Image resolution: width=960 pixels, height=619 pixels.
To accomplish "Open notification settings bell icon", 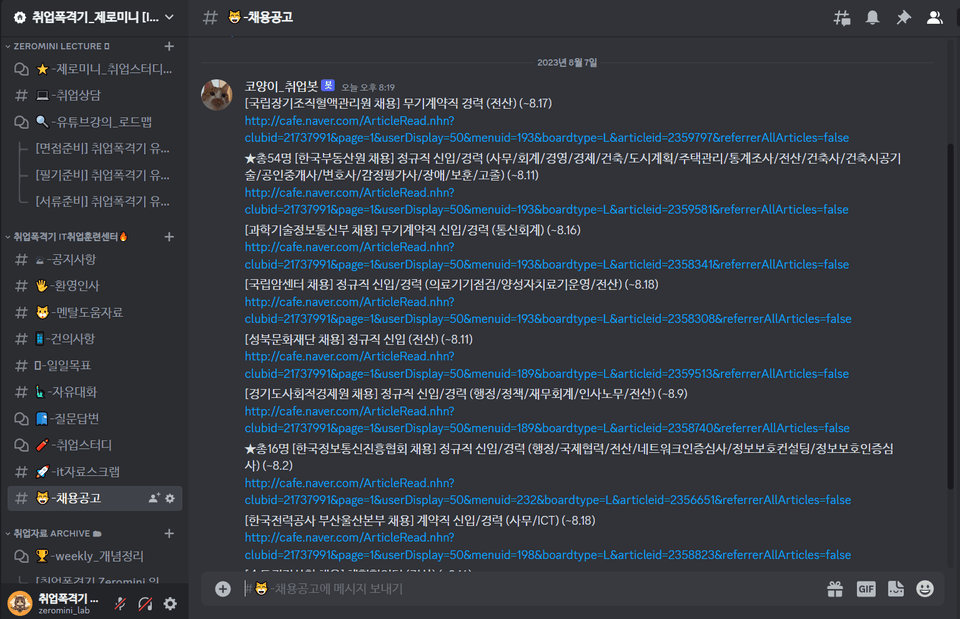I will point(872,18).
